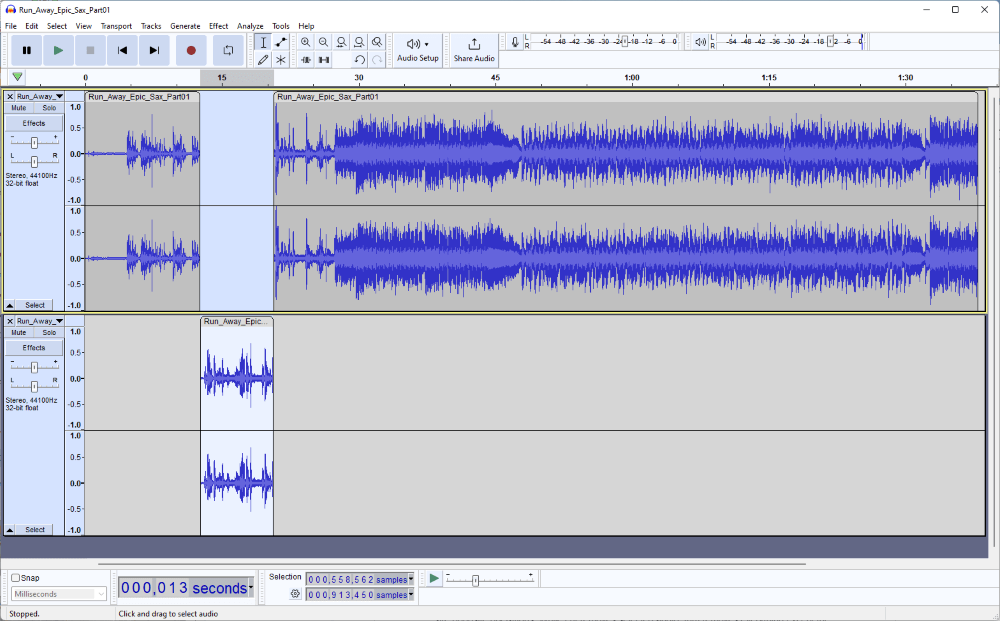Click the record meter microphone icon

click(x=515, y=42)
